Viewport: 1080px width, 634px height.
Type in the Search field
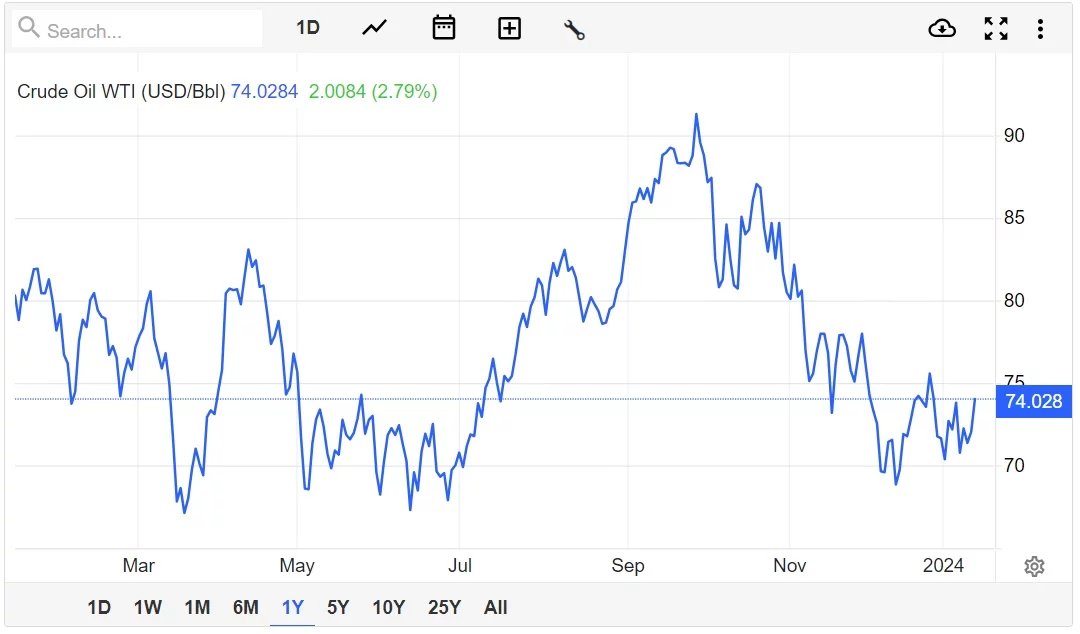[150, 30]
